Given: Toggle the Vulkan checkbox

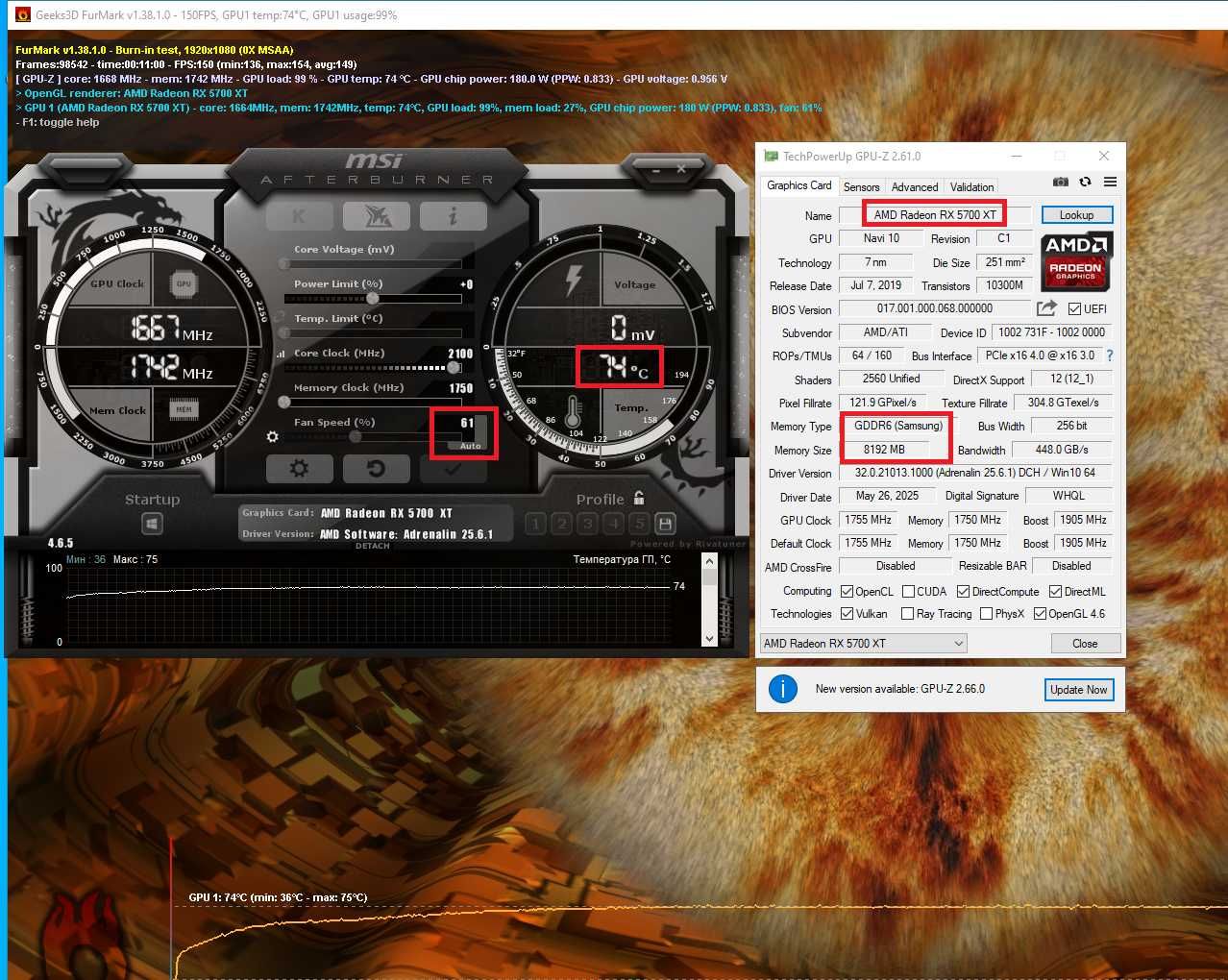Looking at the screenshot, I should 847,613.
